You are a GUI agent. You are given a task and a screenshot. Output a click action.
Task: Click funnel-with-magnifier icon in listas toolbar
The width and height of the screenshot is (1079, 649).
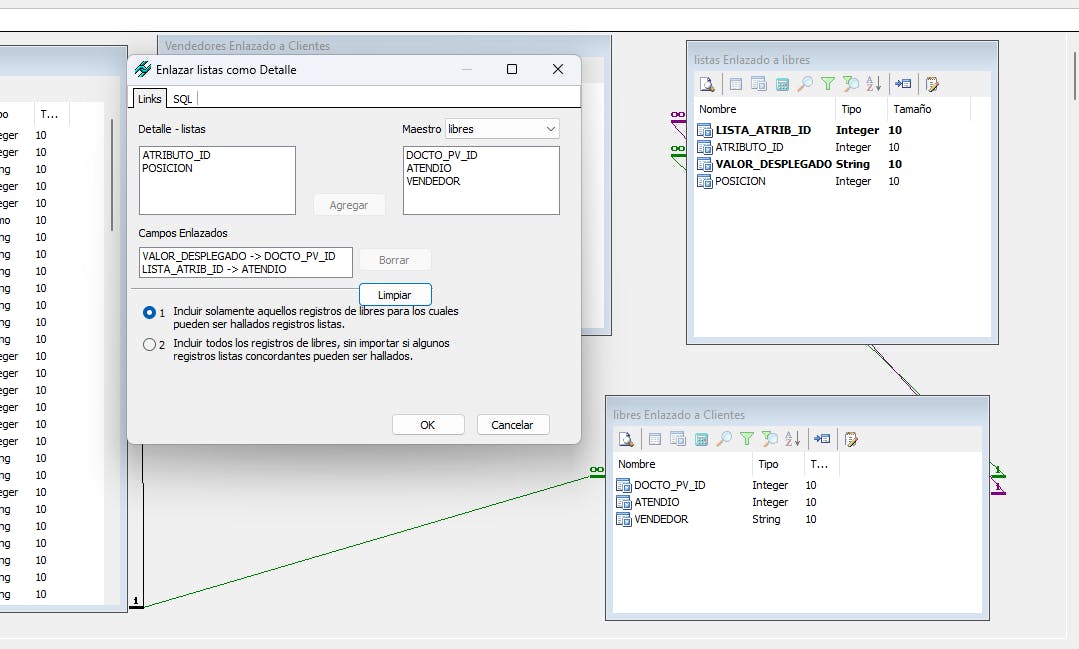click(851, 84)
